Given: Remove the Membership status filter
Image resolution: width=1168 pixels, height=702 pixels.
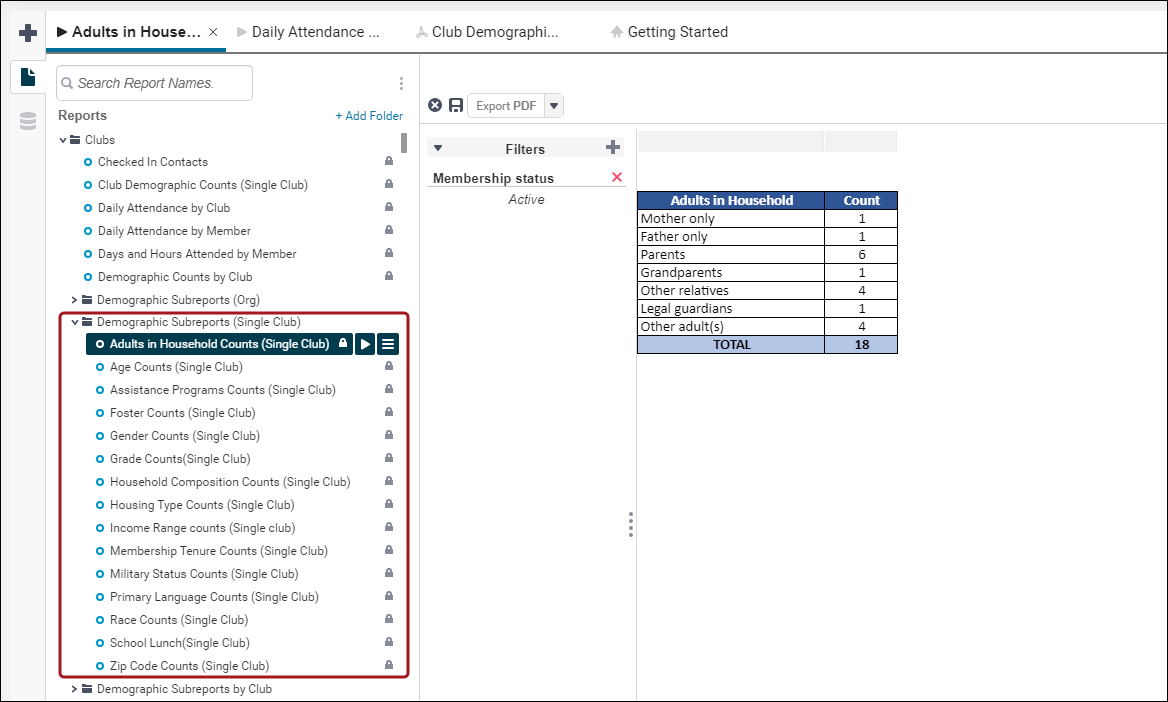Looking at the screenshot, I should pos(617,177).
